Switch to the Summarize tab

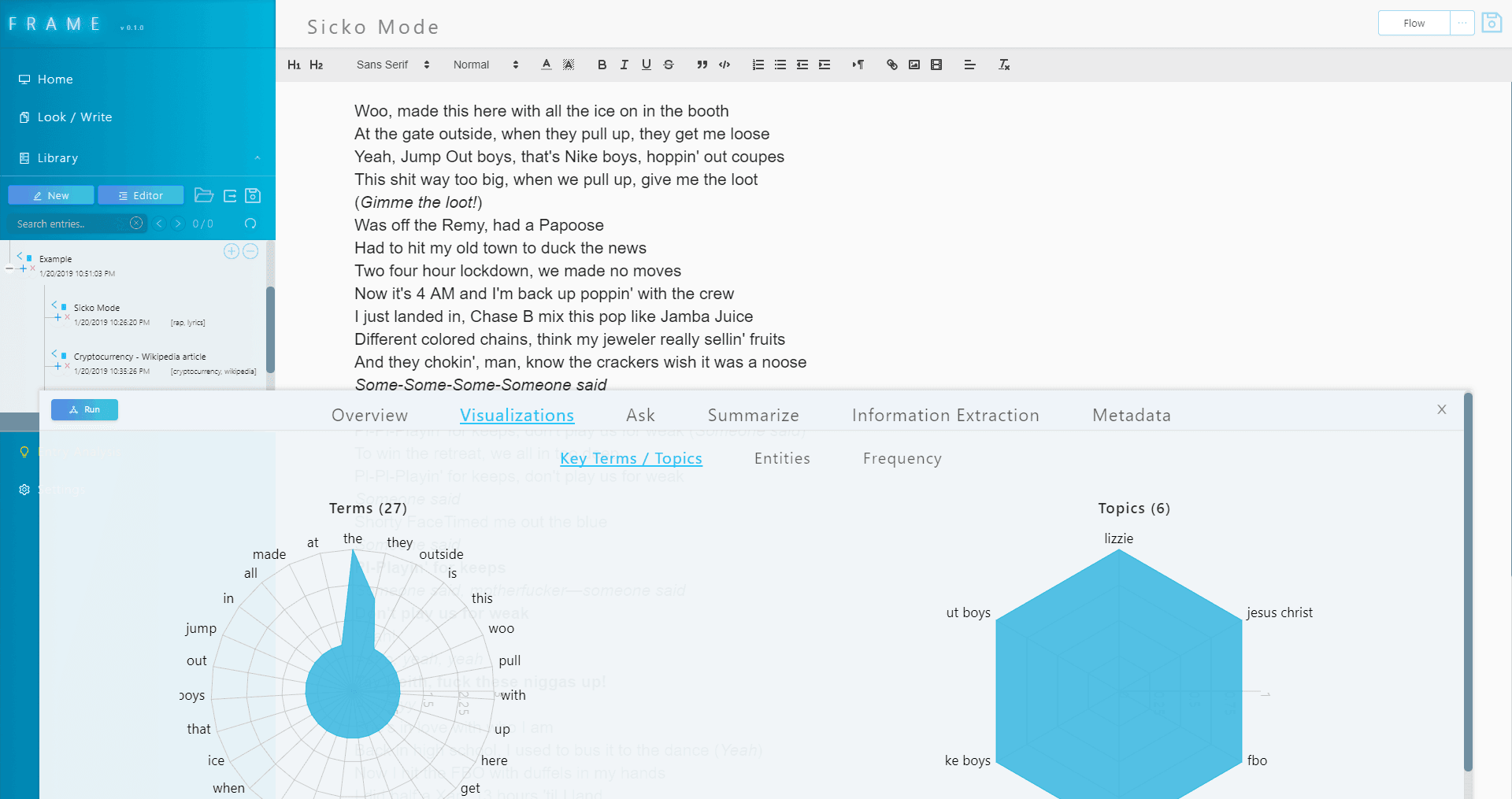(x=753, y=415)
